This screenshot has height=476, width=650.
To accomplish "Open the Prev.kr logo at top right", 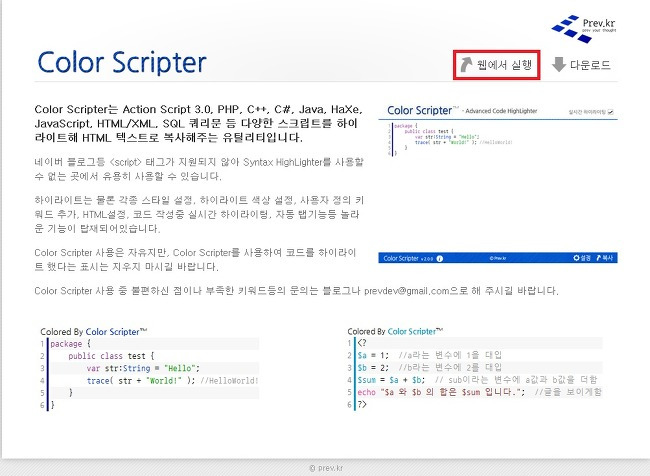I will pyautogui.click(x=583, y=29).
